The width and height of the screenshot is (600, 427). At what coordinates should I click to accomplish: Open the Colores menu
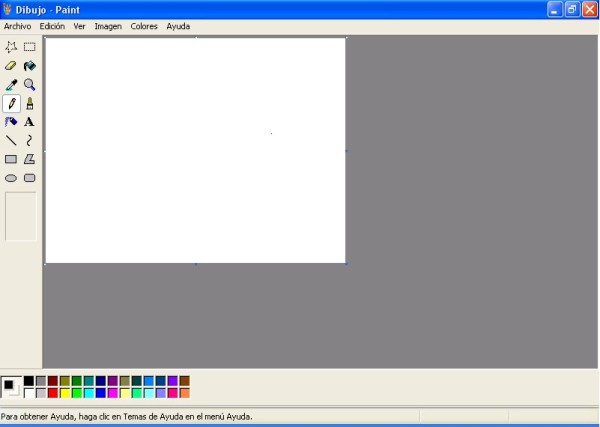[144, 26]
